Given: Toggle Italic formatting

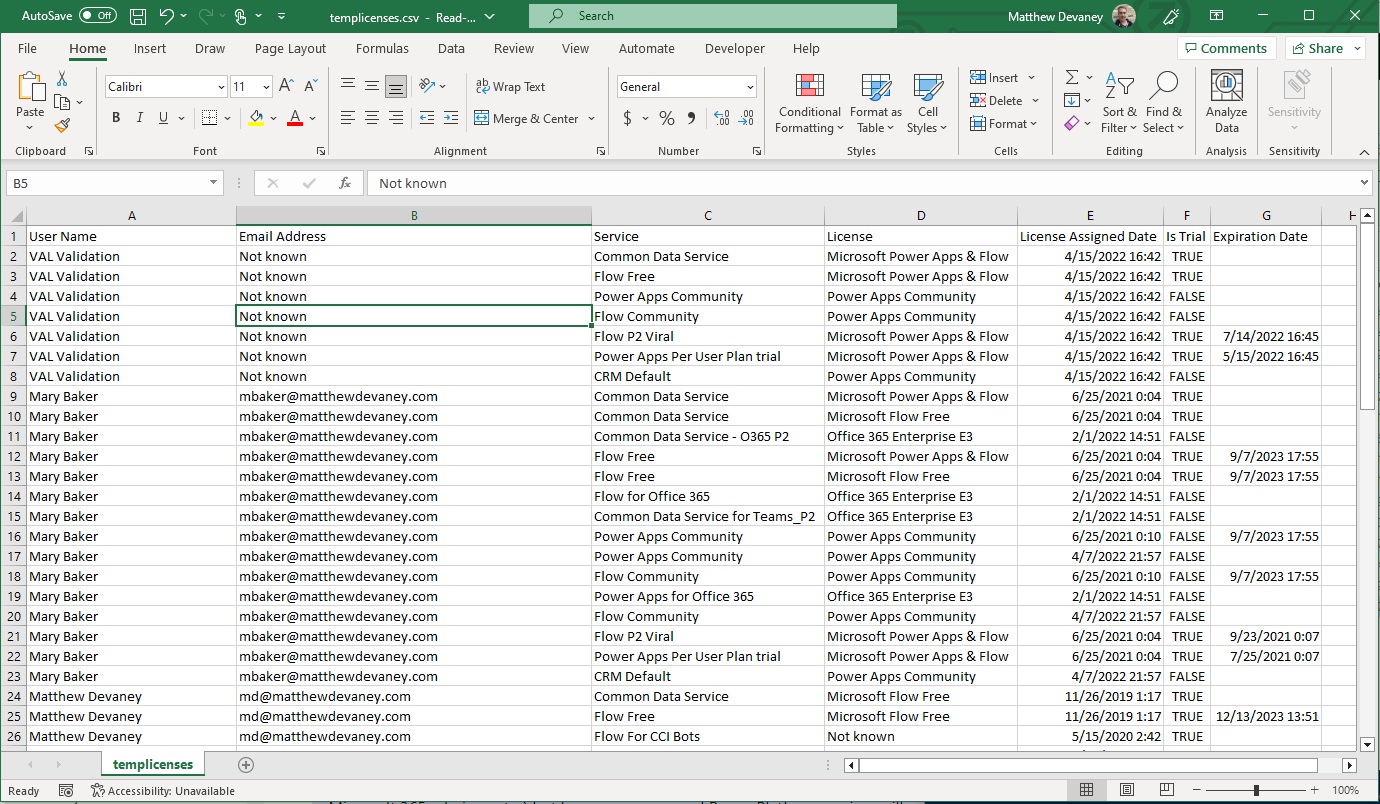Looking at the screenshot, I should (x=140, y=118).
